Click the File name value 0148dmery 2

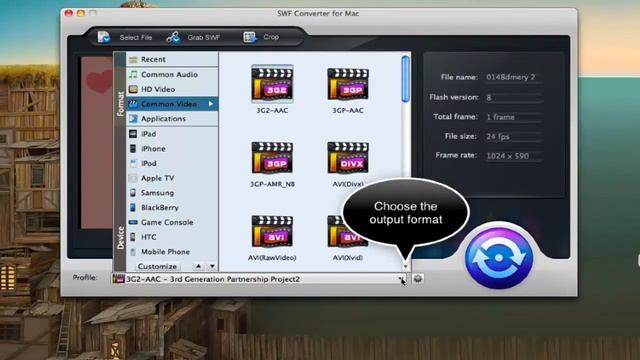tap(510, 77)
